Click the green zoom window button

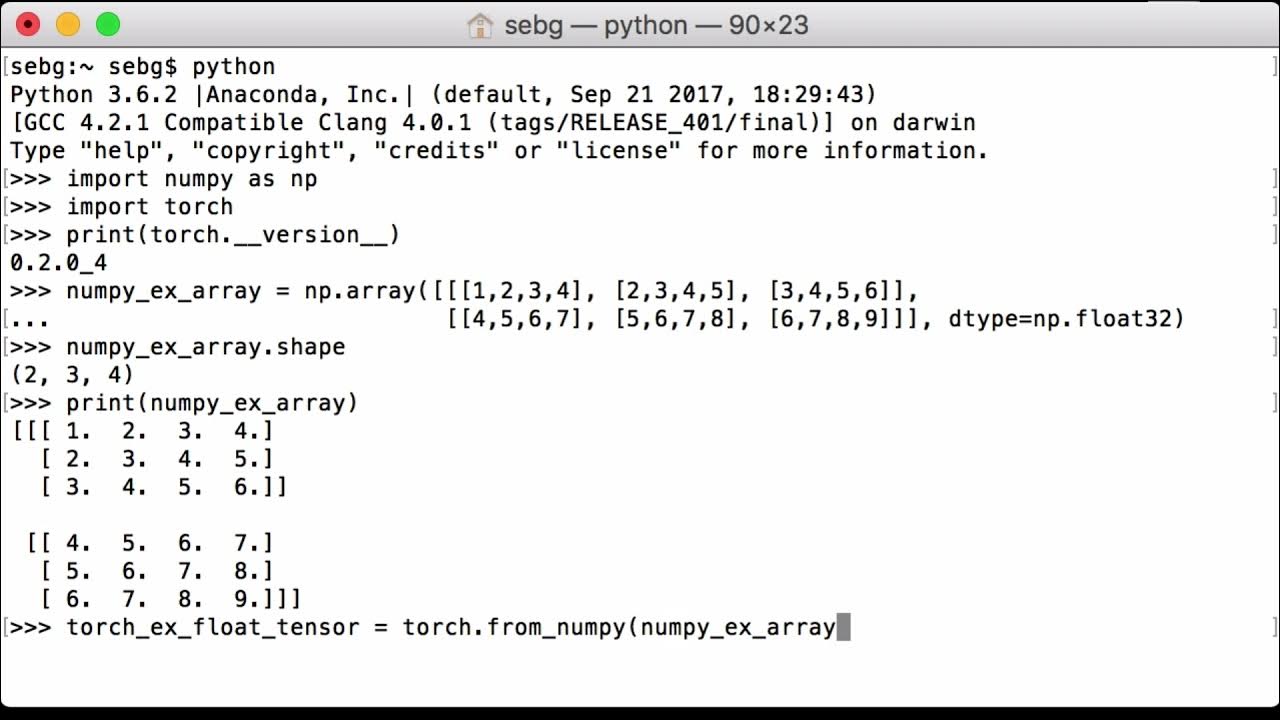click(x=107, y=25)
